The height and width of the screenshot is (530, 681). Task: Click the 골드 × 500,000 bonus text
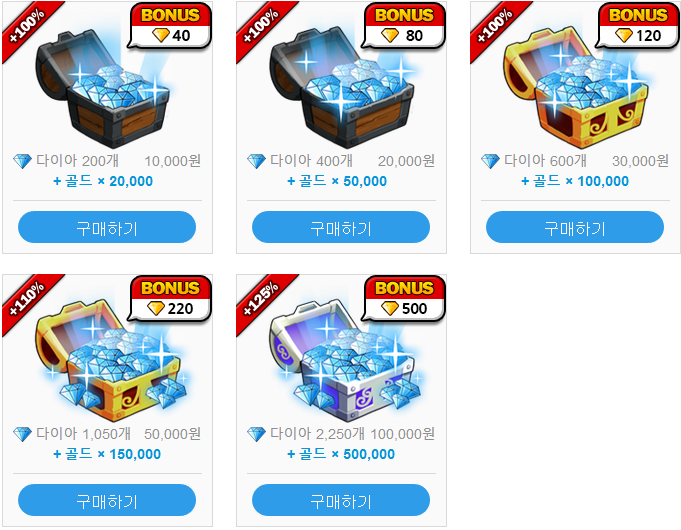341,454
